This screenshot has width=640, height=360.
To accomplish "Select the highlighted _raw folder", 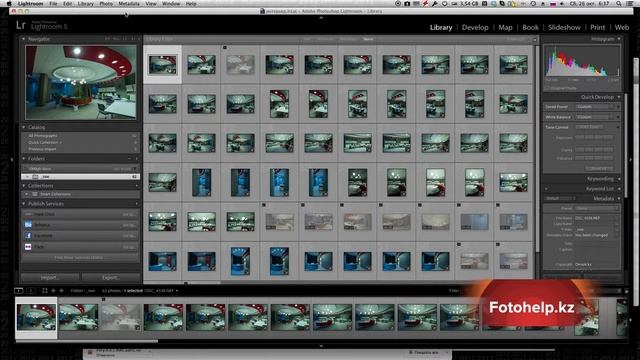I will pos(80,177).
